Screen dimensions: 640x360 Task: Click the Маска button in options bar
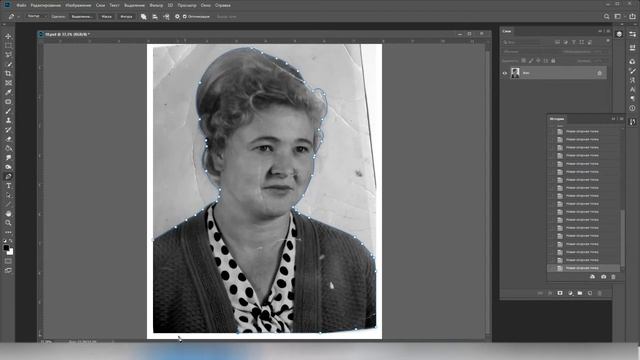point(107,17)
